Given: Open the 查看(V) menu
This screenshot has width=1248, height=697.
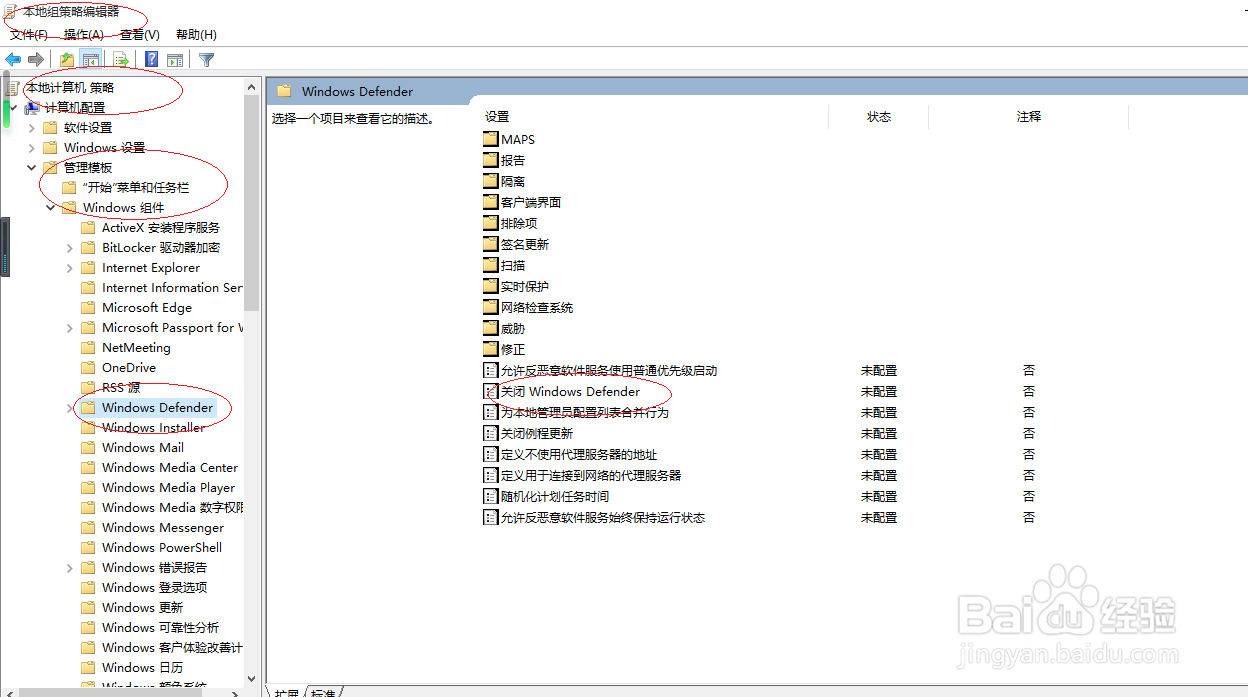Looking at the screenshot, I should click(x=140, y=35).
